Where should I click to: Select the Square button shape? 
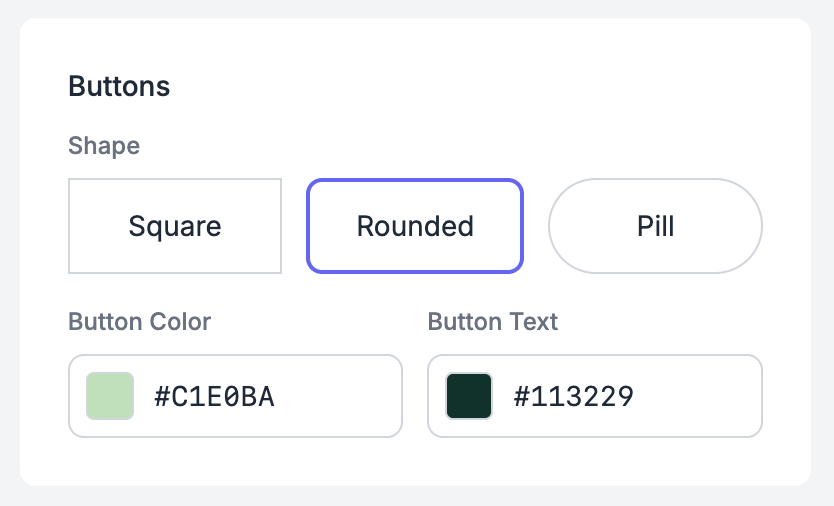click(175, 226)
